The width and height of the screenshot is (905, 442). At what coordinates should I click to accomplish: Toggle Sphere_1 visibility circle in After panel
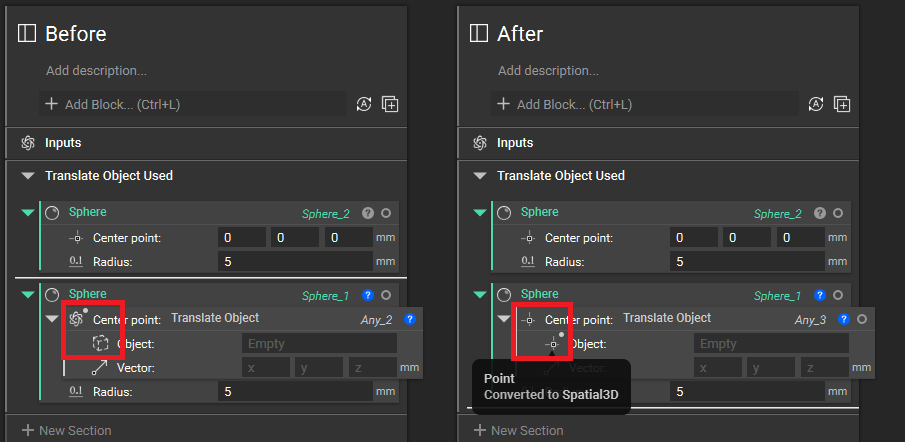pyautogui.click(x=838, y=295)
